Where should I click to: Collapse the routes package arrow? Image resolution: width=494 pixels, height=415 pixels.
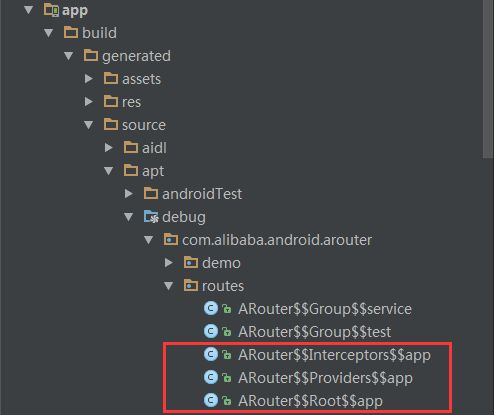click(169, 286)
